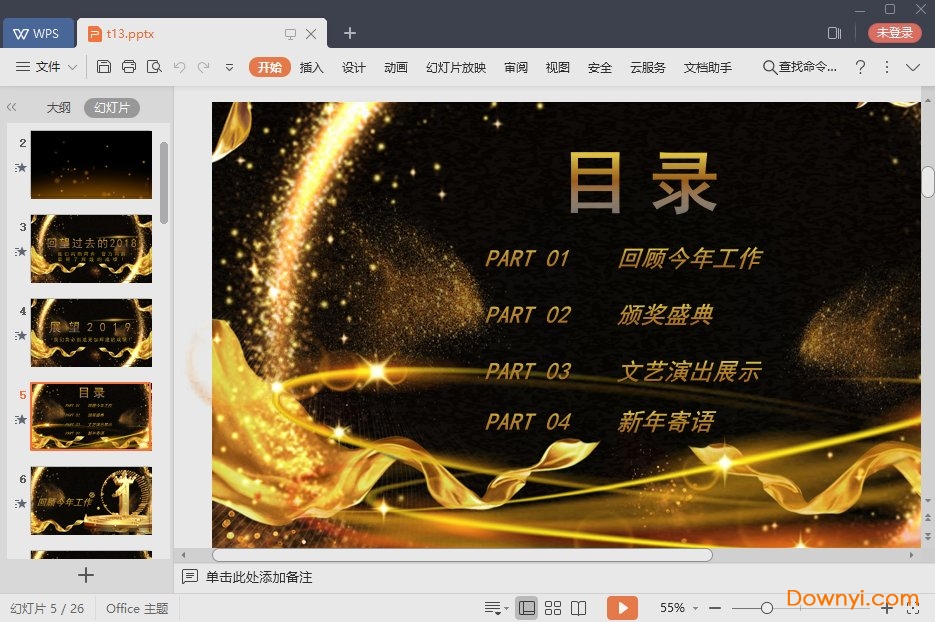Open quick access toolbar customize dropdown
935x622 pixels.
click(x=229, y=67)
